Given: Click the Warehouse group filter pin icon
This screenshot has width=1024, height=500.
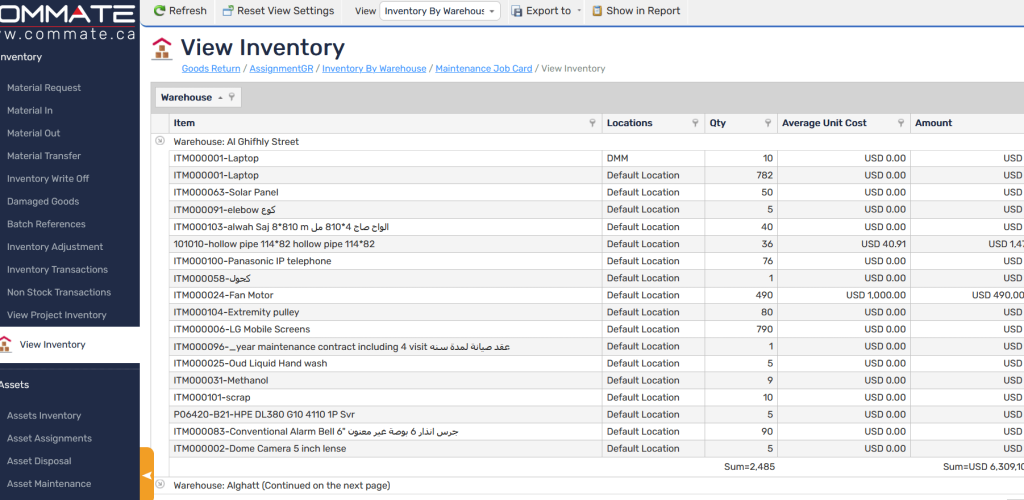Looking at the screenshot, I should pos(231,97).
